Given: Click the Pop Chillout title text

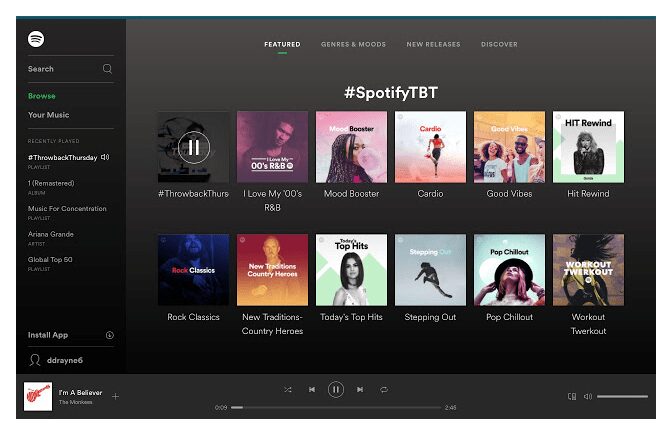Looking at the screenshot, I should pos(509,317).
